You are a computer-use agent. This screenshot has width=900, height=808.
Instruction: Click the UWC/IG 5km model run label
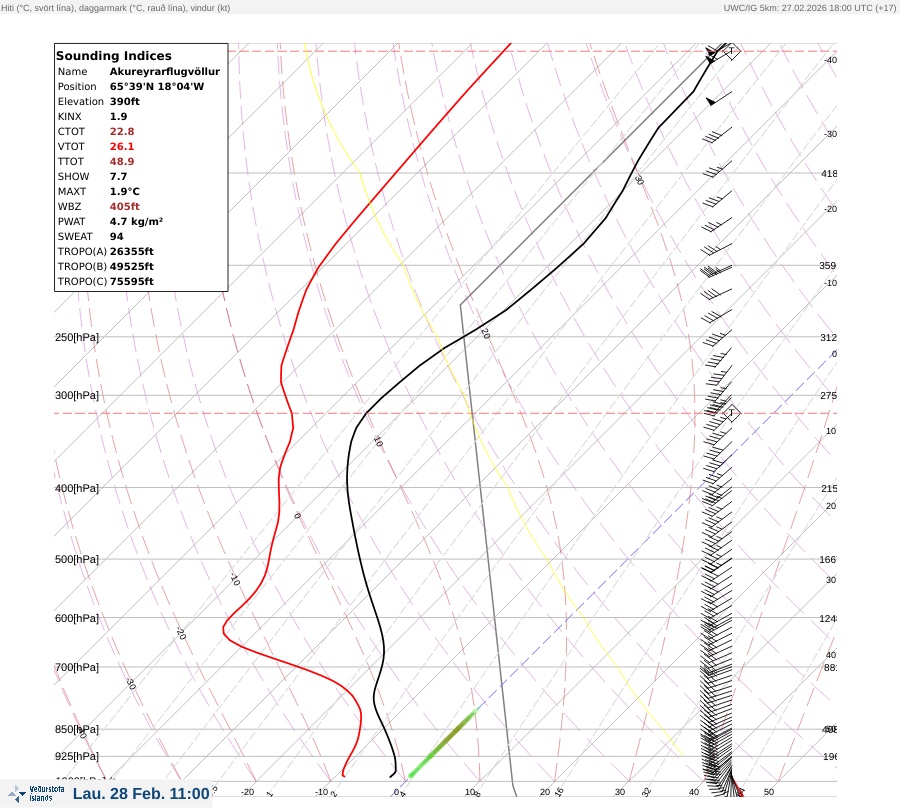809,8
